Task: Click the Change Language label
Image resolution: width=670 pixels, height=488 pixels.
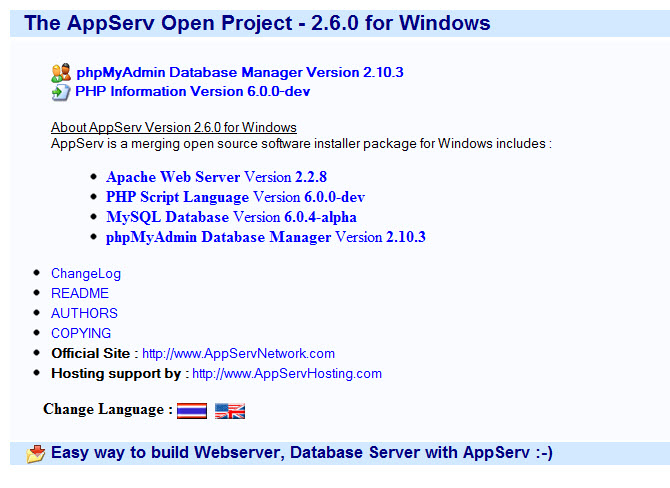Action: (108, 409)
